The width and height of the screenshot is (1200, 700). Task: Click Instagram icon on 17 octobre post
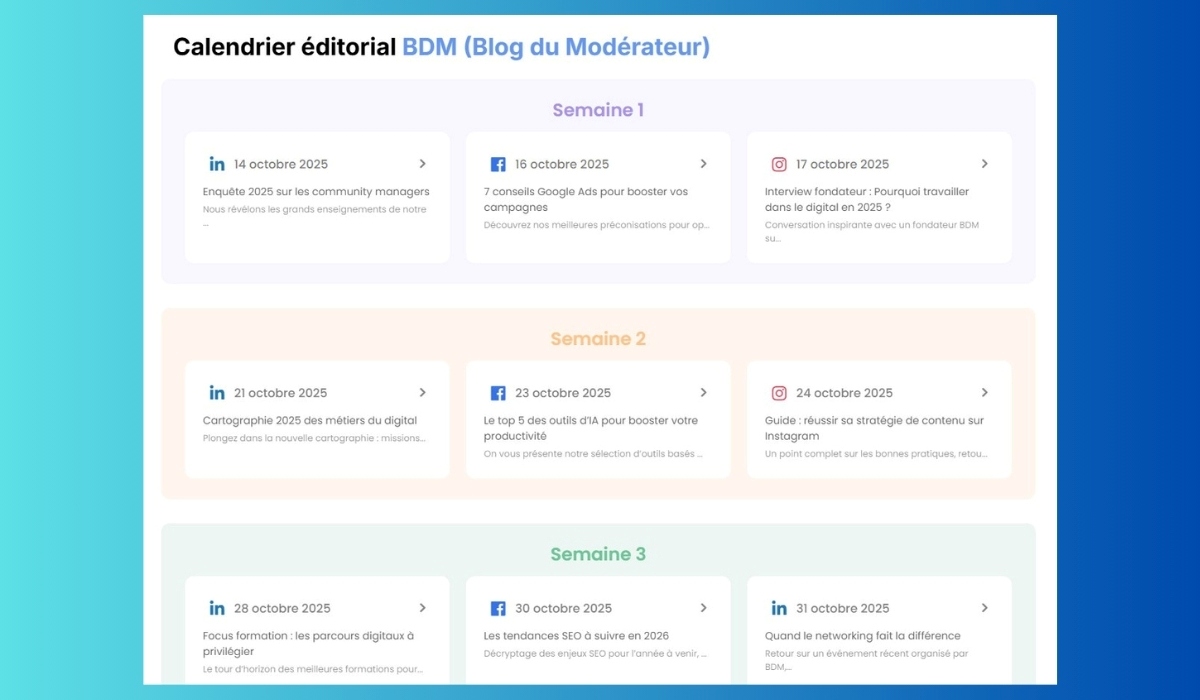tap(779, 164)
